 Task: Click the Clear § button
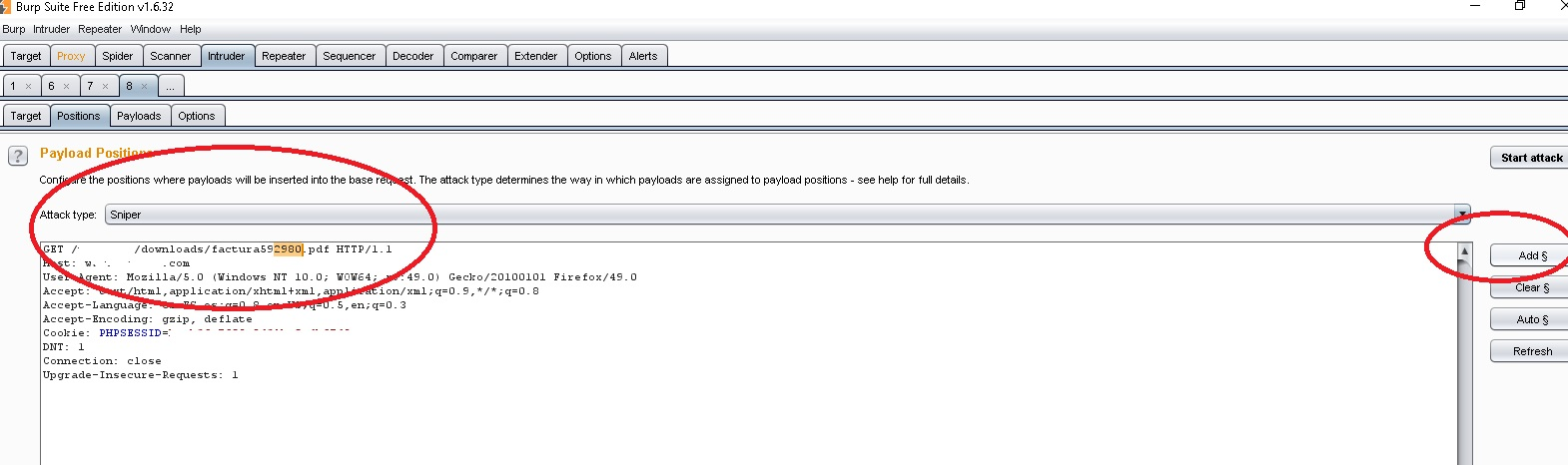1530,287
